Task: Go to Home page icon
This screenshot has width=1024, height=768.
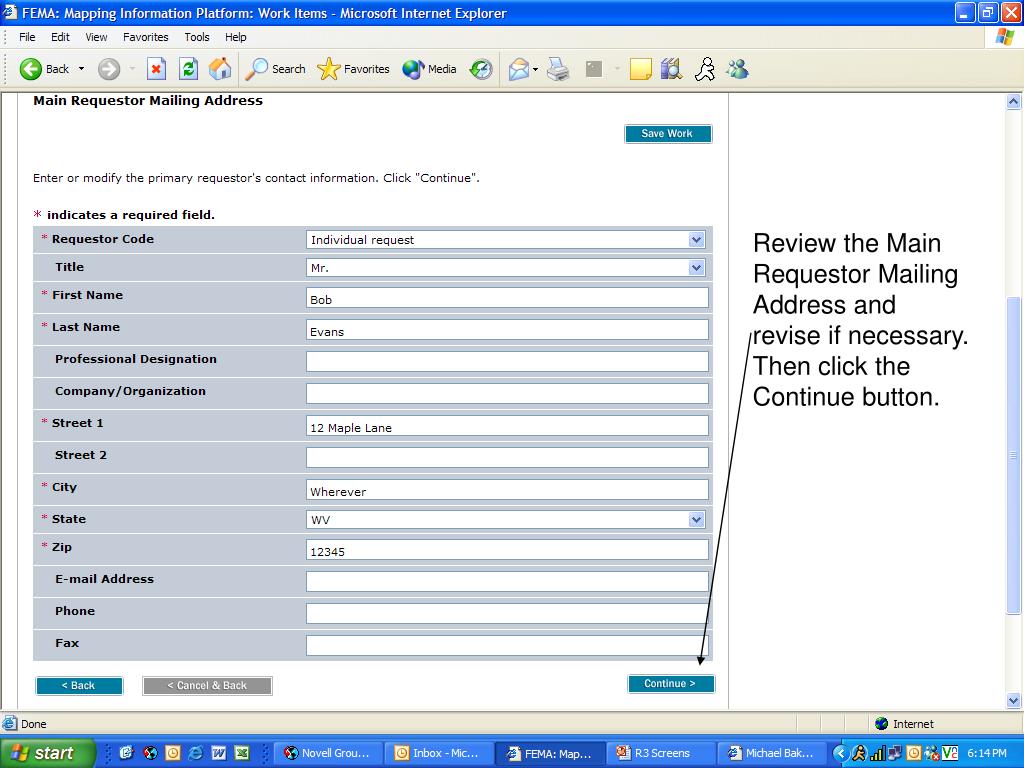Action: pos(220,69)
